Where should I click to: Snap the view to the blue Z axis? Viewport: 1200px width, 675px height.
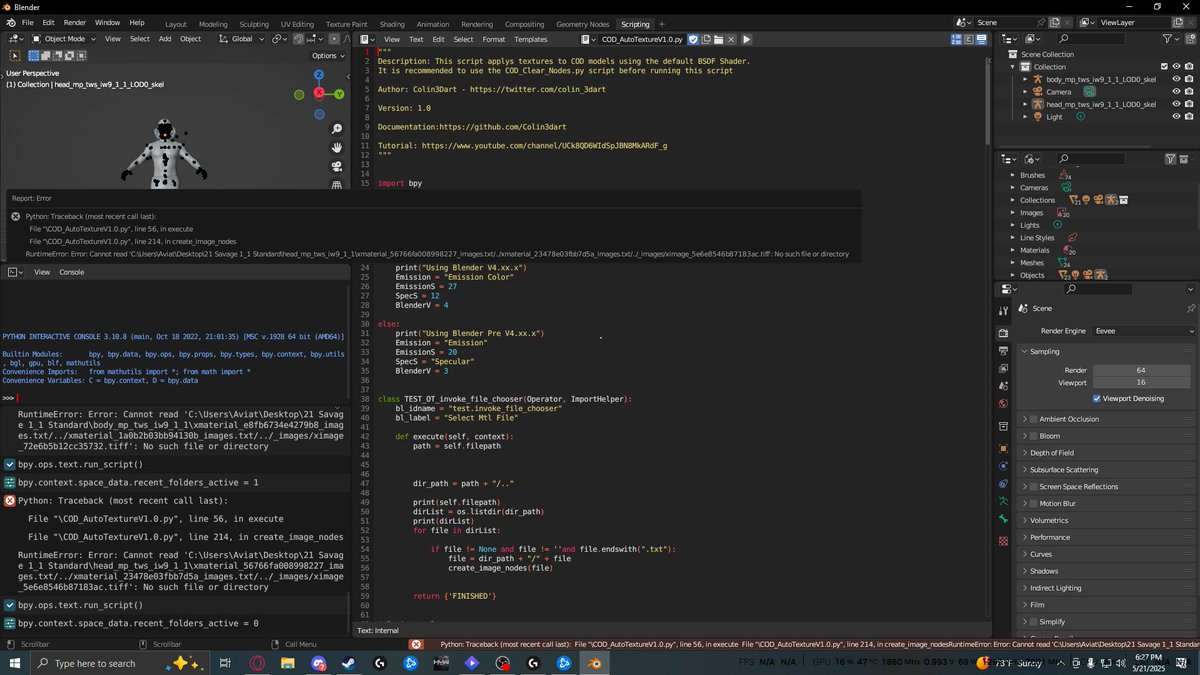pyautogui.click(x=319, y=75)
